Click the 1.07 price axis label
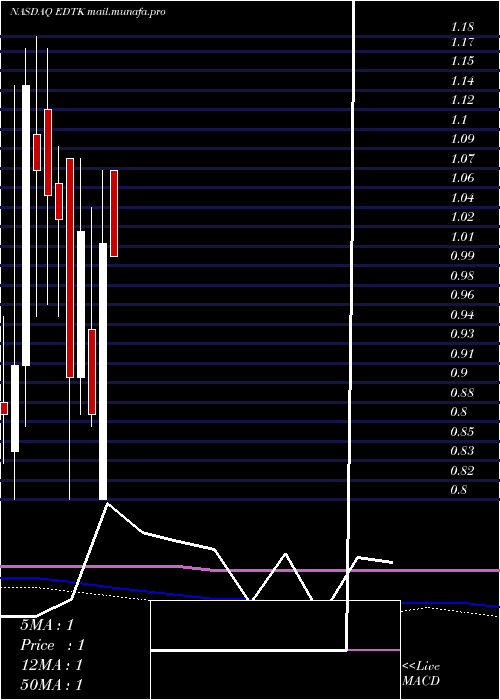The image size is (500, 700). pos(462,159)
